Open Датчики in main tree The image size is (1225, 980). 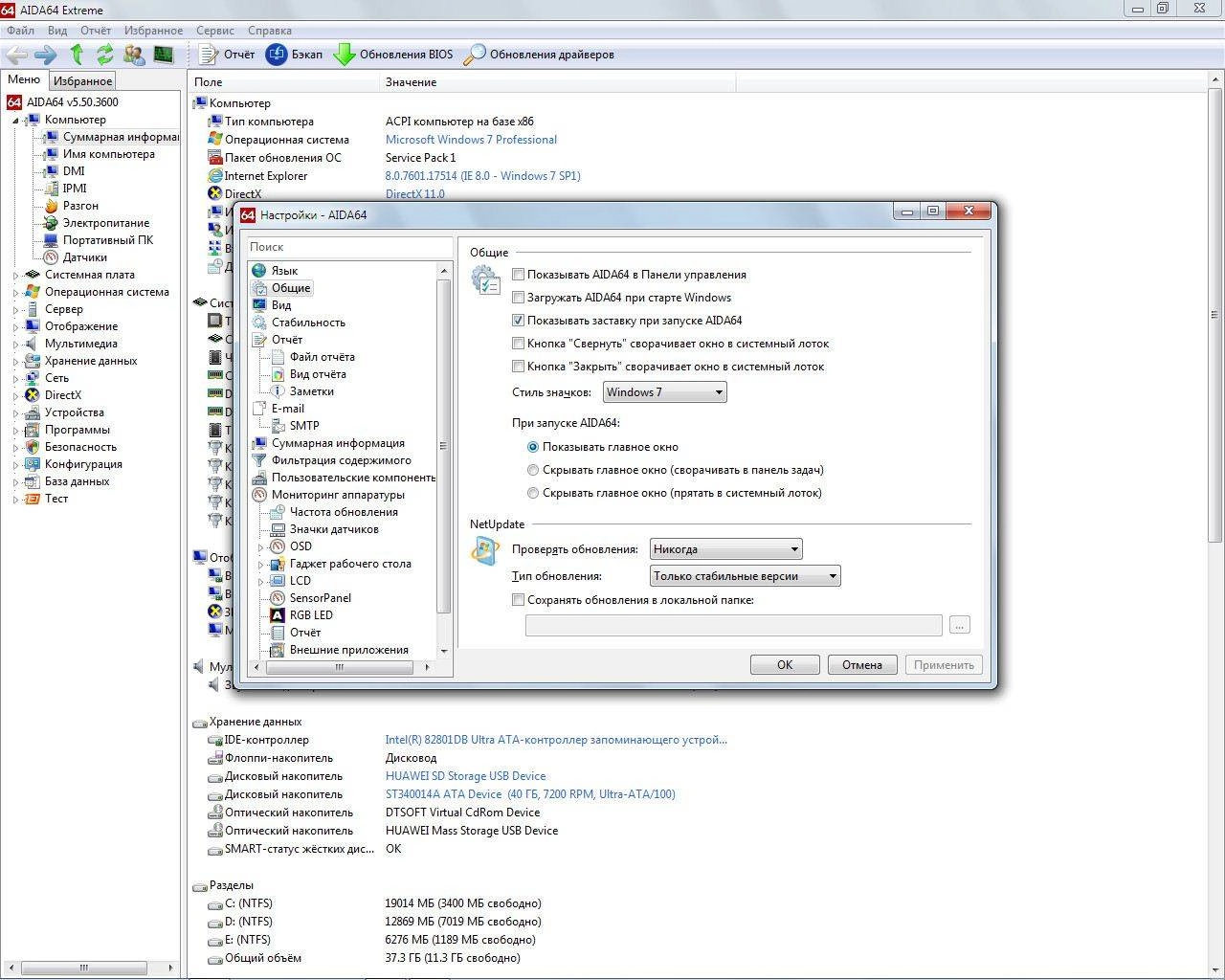click(x=85, y=257)
